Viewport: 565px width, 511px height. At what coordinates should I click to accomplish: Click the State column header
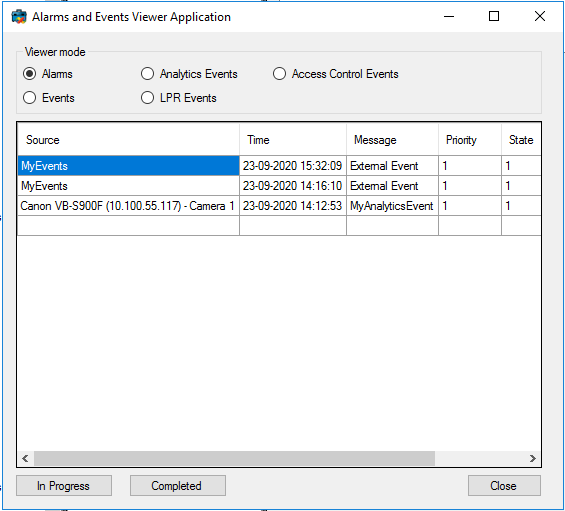[x=521, y=140]
